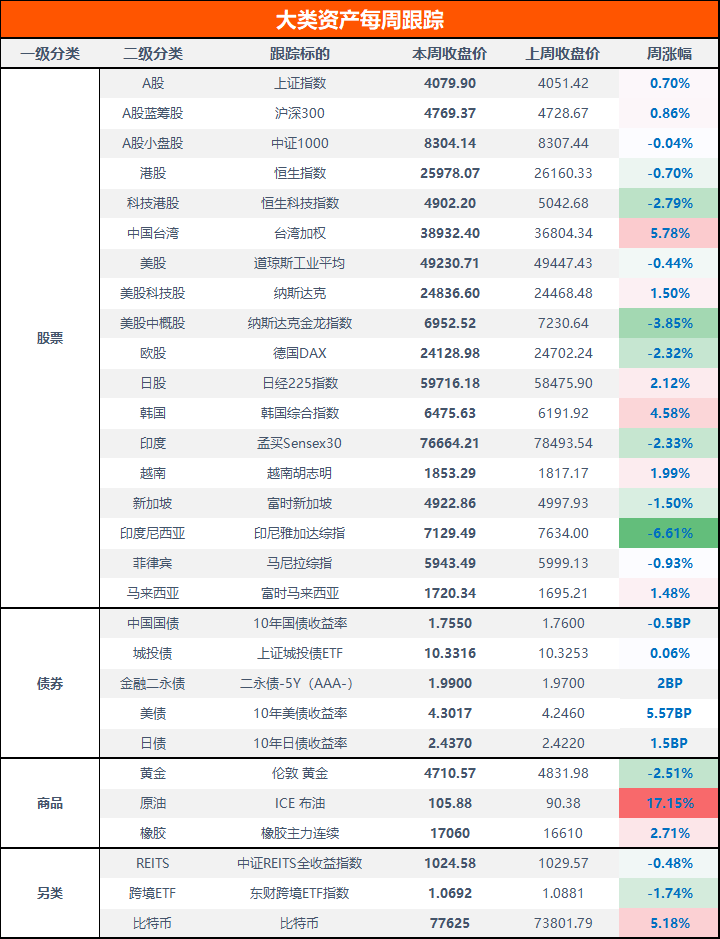
Task: Click the 10年美债收益率 cell
Action: (299, 713)
